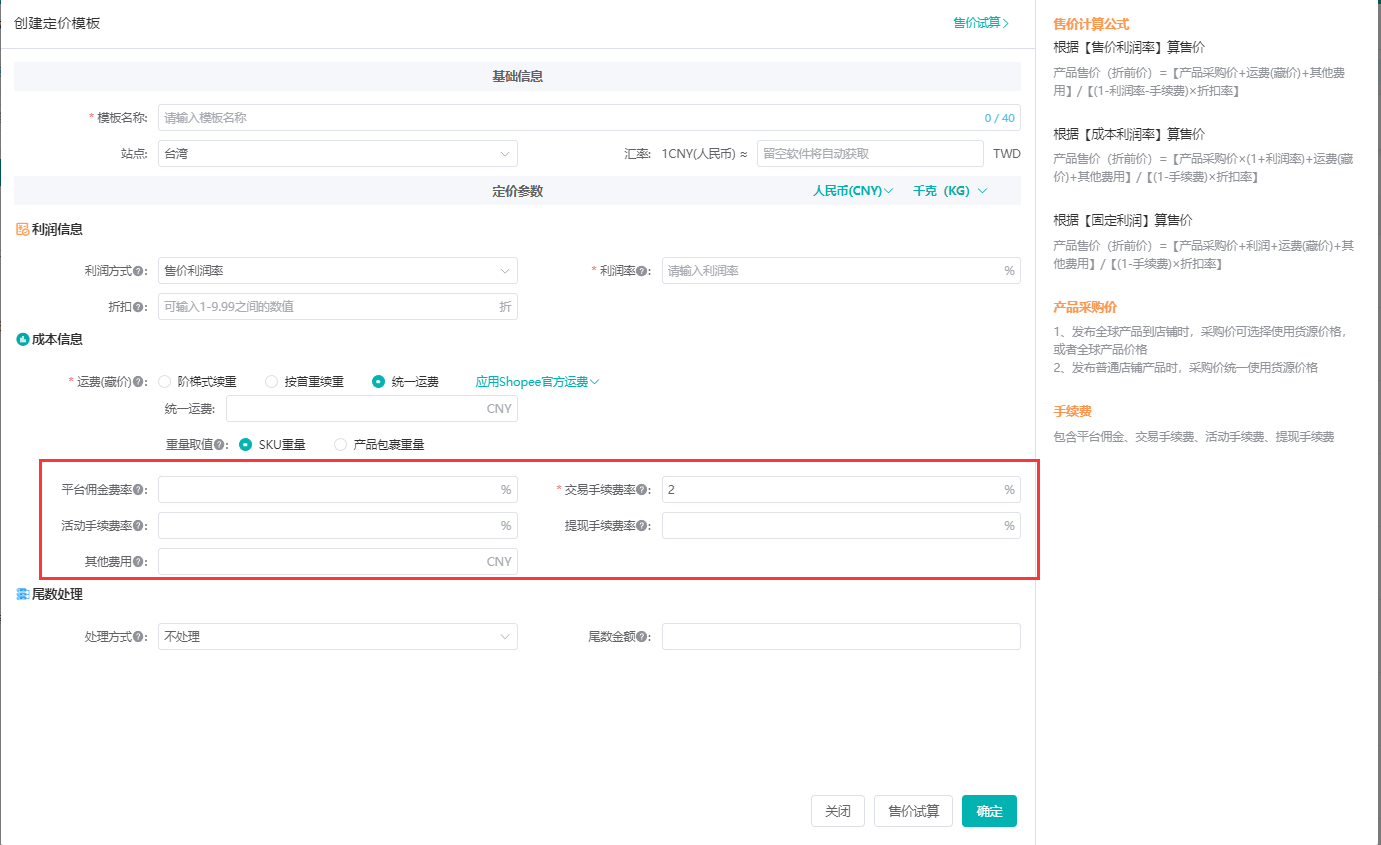Expand 应用Shopee官方运费 menu
The height and width of the screenshot is (845, 1381).
tap(537, 382)
